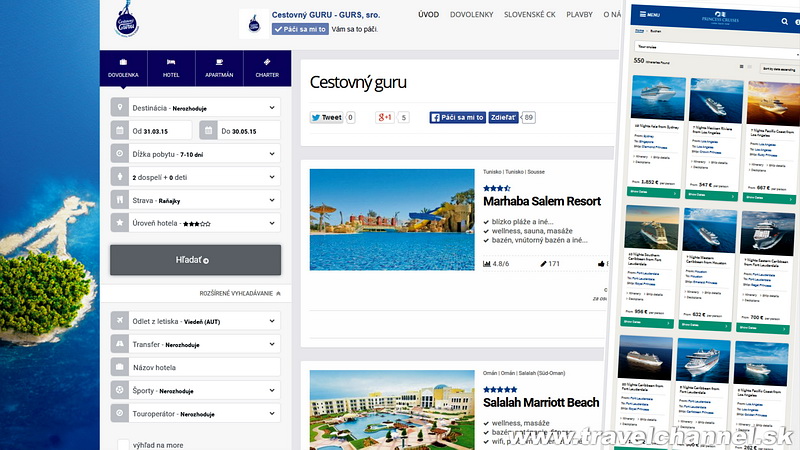Click the list view icon in cruise results
The image size is (800, 450).
click(741, 66)
